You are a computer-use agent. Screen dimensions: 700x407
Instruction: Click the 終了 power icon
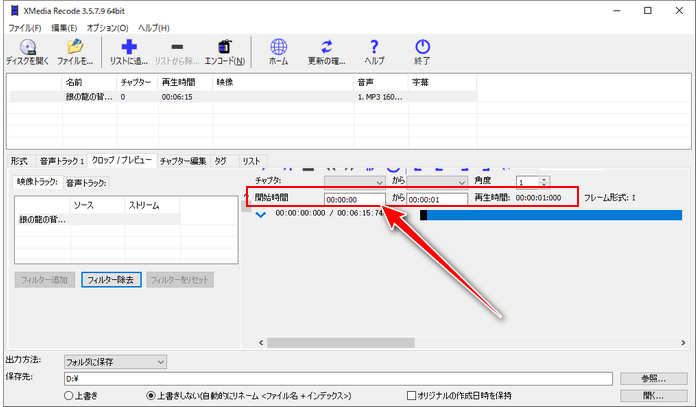[422, 47]
